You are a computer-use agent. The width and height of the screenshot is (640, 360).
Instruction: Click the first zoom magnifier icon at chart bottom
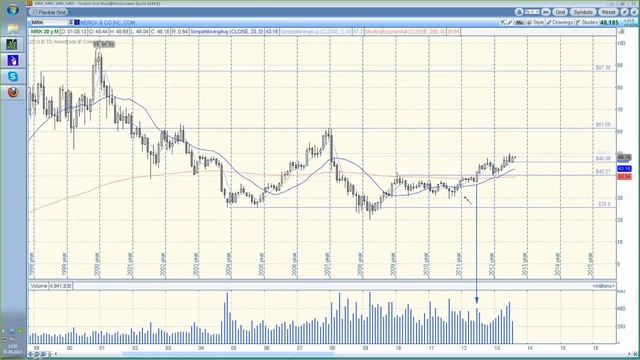coord(37,354)
